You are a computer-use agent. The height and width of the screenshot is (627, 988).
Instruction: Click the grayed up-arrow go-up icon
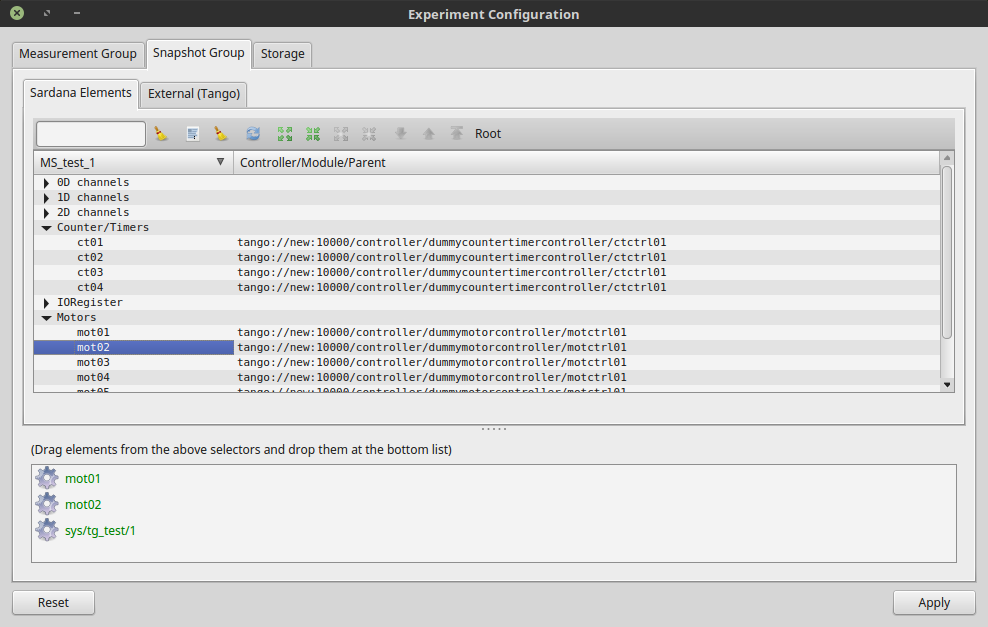tap(428, 134)
